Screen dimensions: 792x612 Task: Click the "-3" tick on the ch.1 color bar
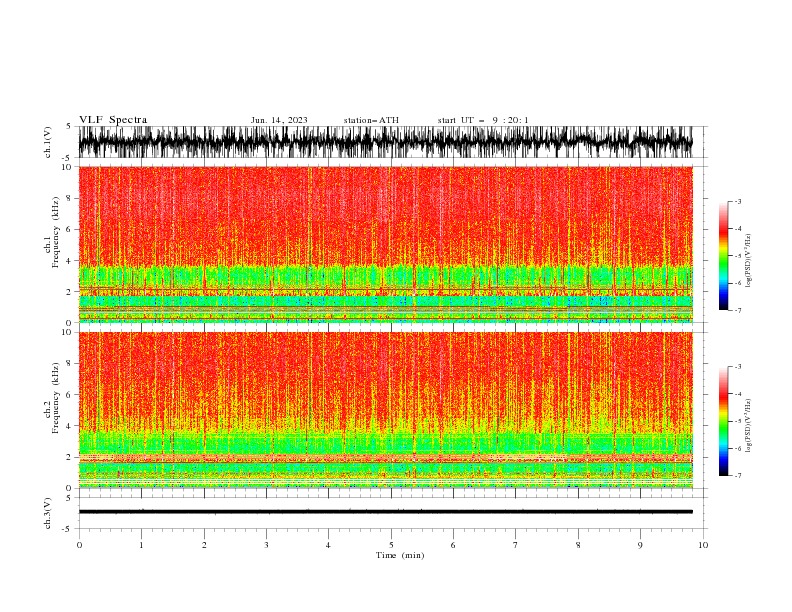pos(737,201)
